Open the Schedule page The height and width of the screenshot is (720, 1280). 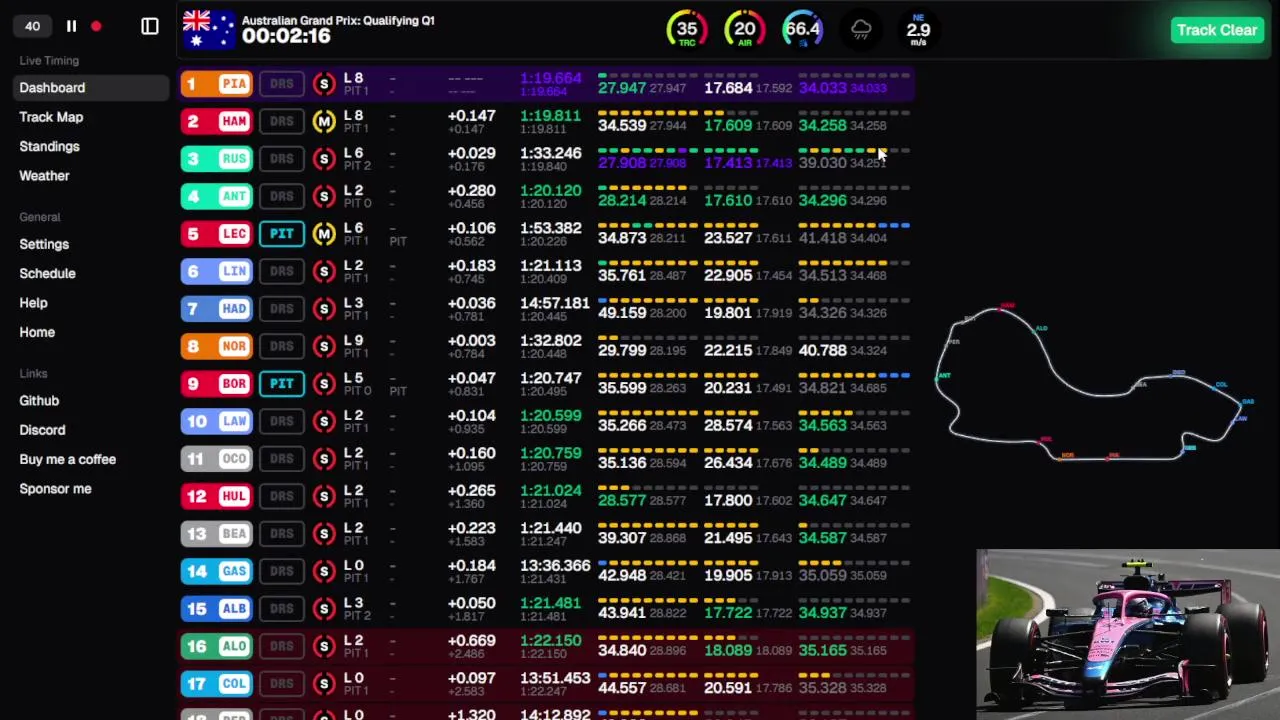47,273
